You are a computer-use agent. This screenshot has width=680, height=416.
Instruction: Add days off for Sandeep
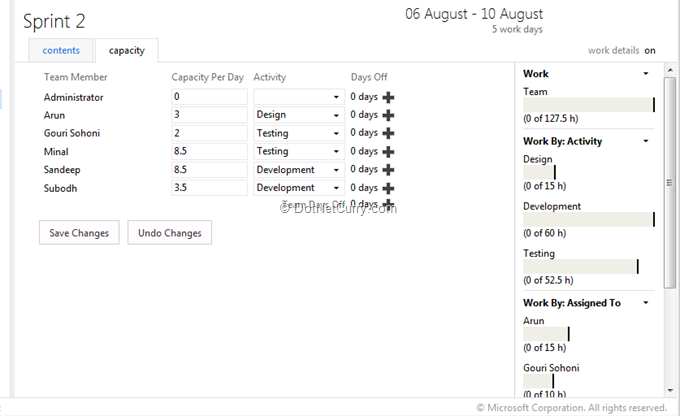pos(388,170)
